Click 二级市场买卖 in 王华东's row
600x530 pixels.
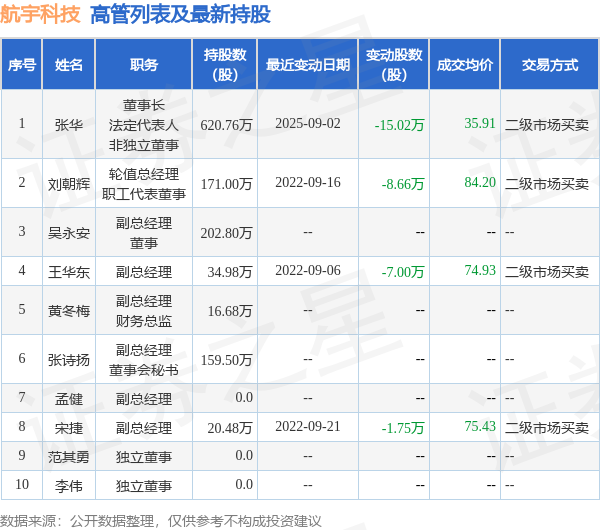click(x=547, y=272)
